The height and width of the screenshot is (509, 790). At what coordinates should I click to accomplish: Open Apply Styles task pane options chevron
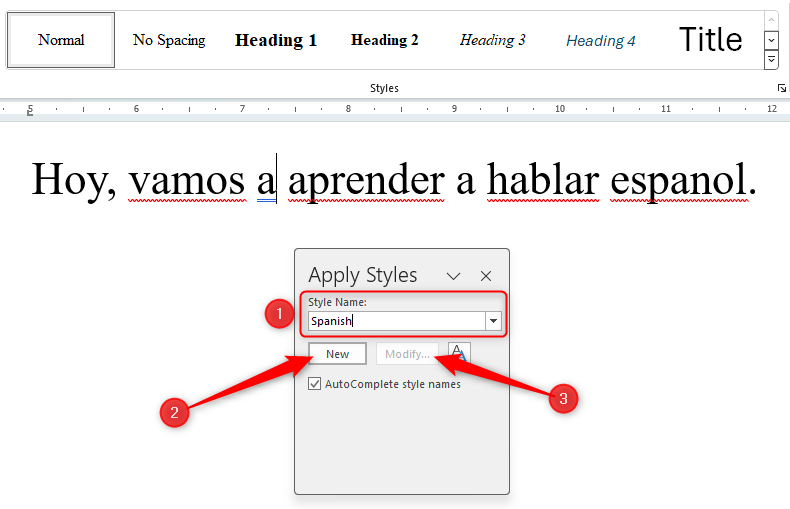(453, 276)
